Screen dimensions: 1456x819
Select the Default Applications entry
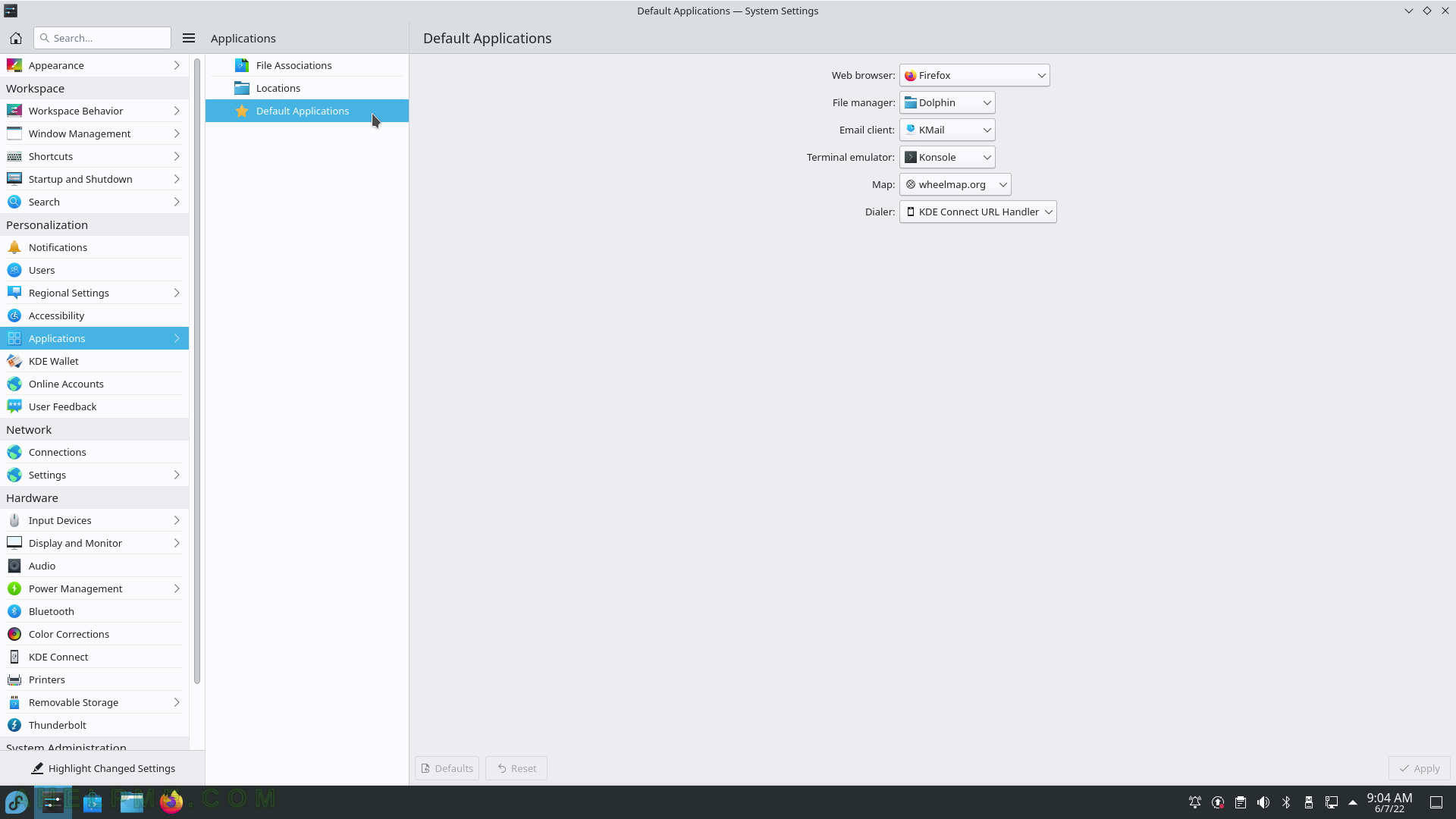coord(307,111)
